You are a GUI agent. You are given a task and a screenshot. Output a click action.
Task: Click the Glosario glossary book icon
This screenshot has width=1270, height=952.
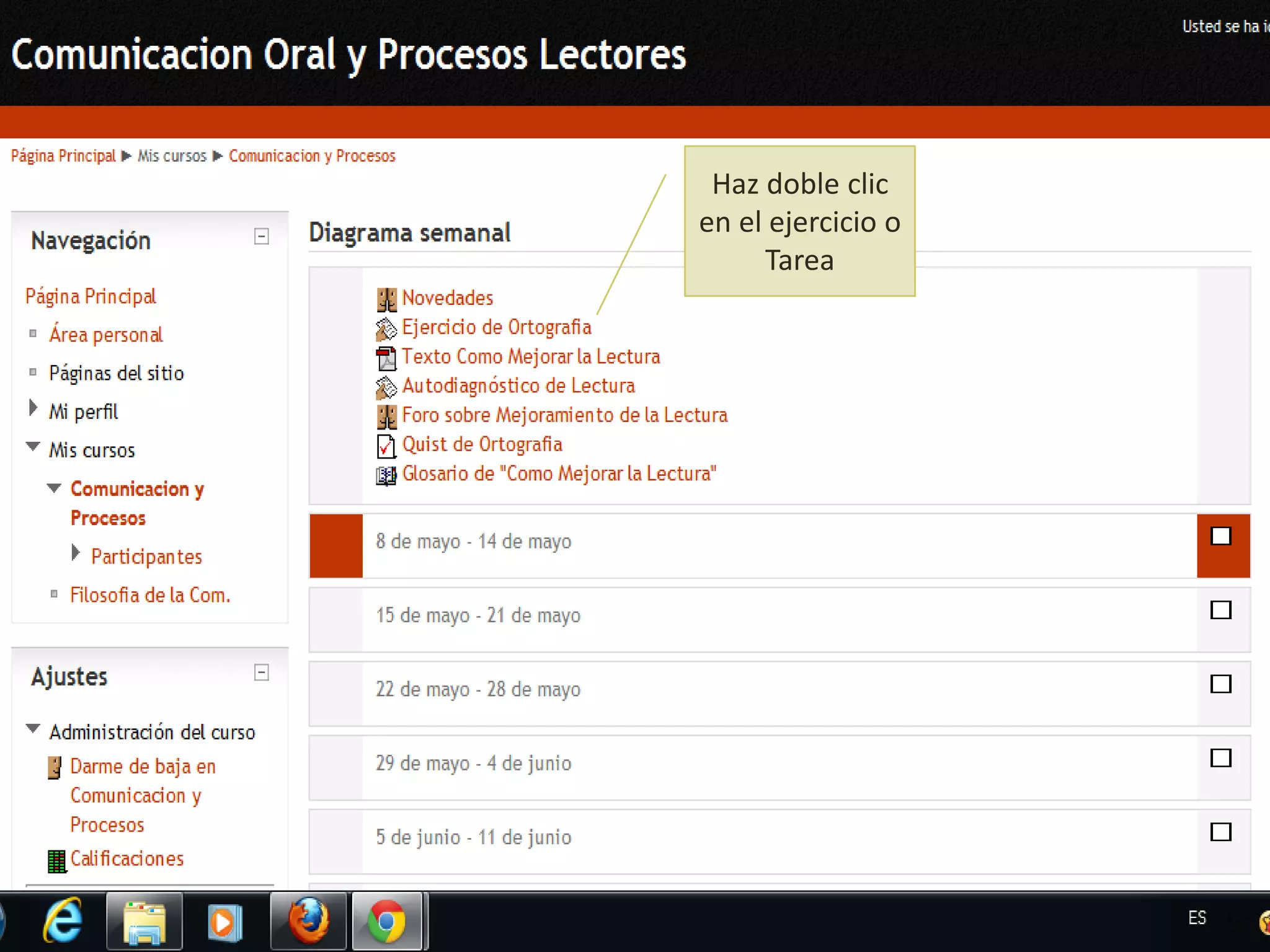[x=386, y=475]
